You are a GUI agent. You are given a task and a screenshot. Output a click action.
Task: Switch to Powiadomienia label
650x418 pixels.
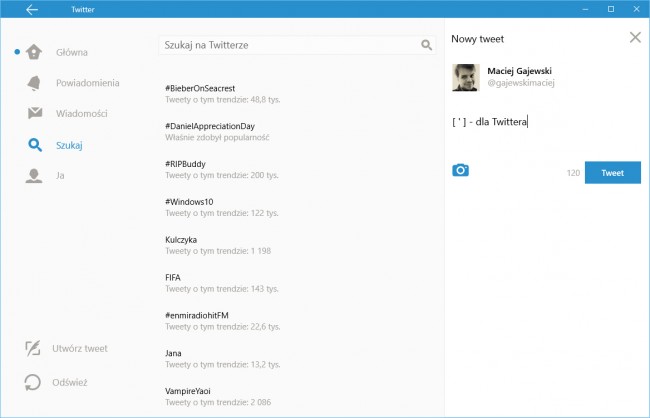[87, 83]
